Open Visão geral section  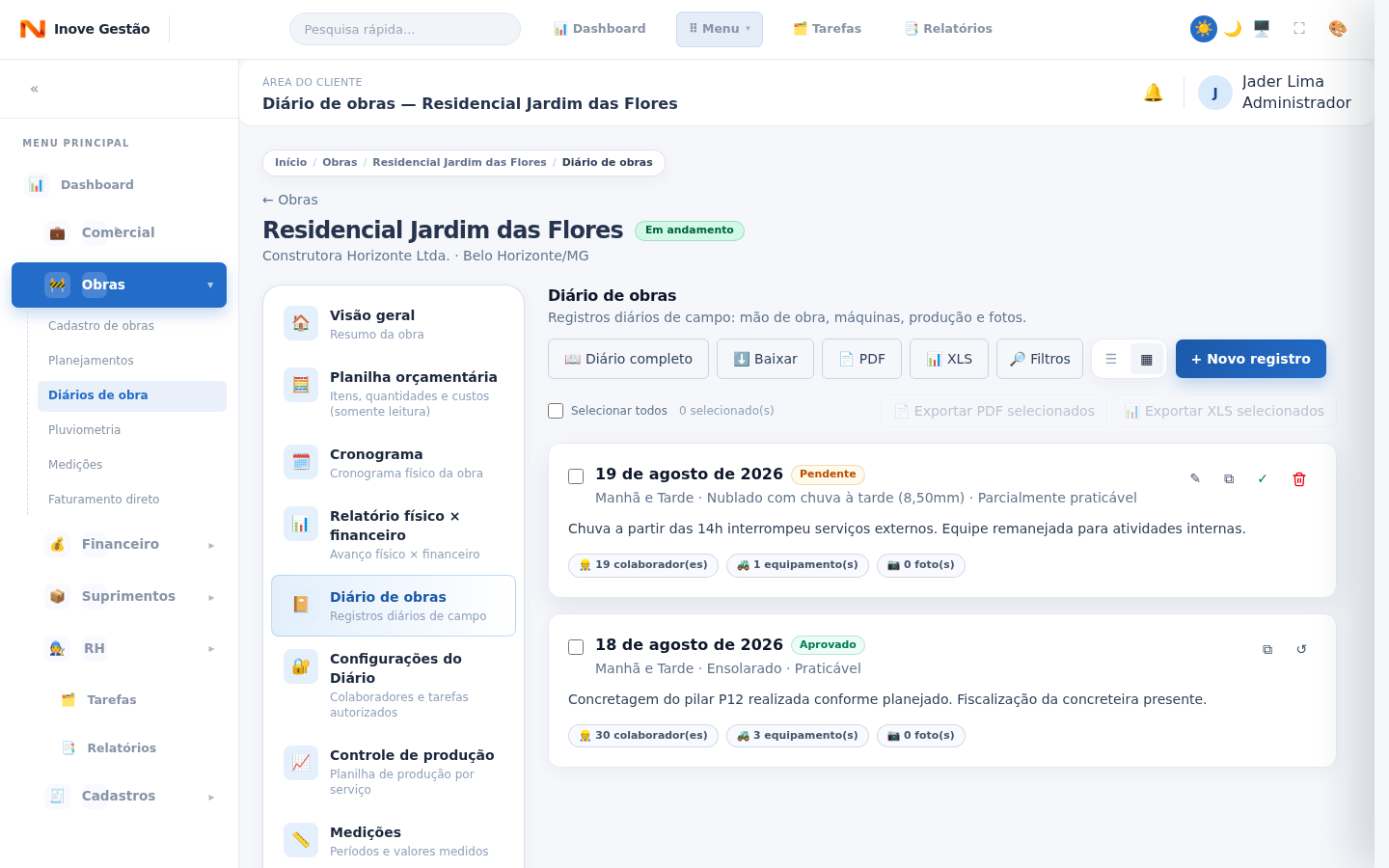(x=394, y=324)
